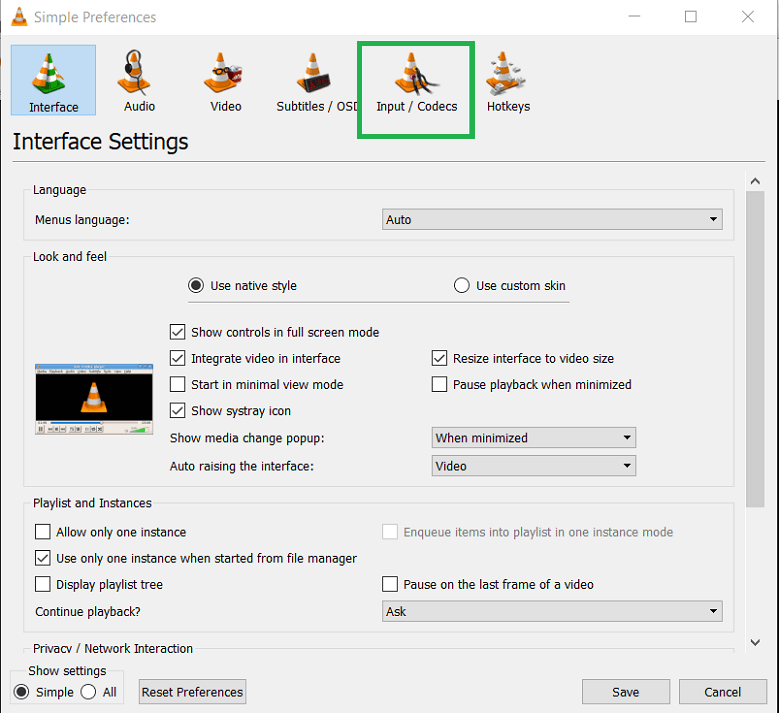Open the Video preferences category
Viewport: 779px width, 713px height.
pos(225,80)
